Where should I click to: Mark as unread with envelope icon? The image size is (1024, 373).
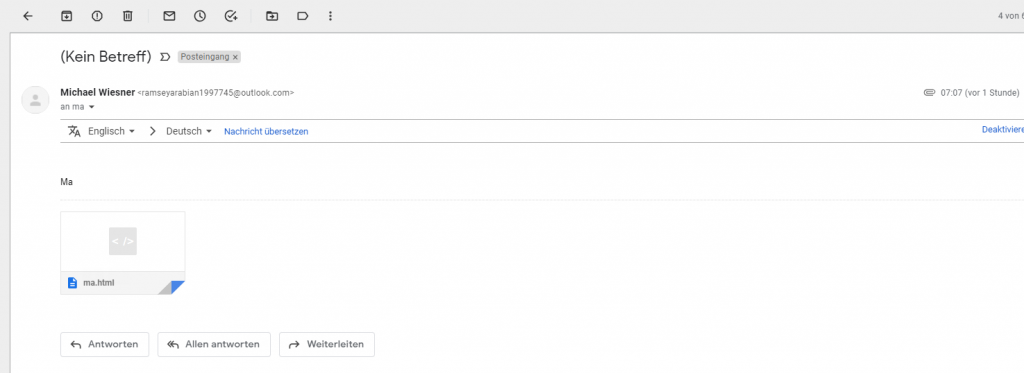tap(169, 16)
